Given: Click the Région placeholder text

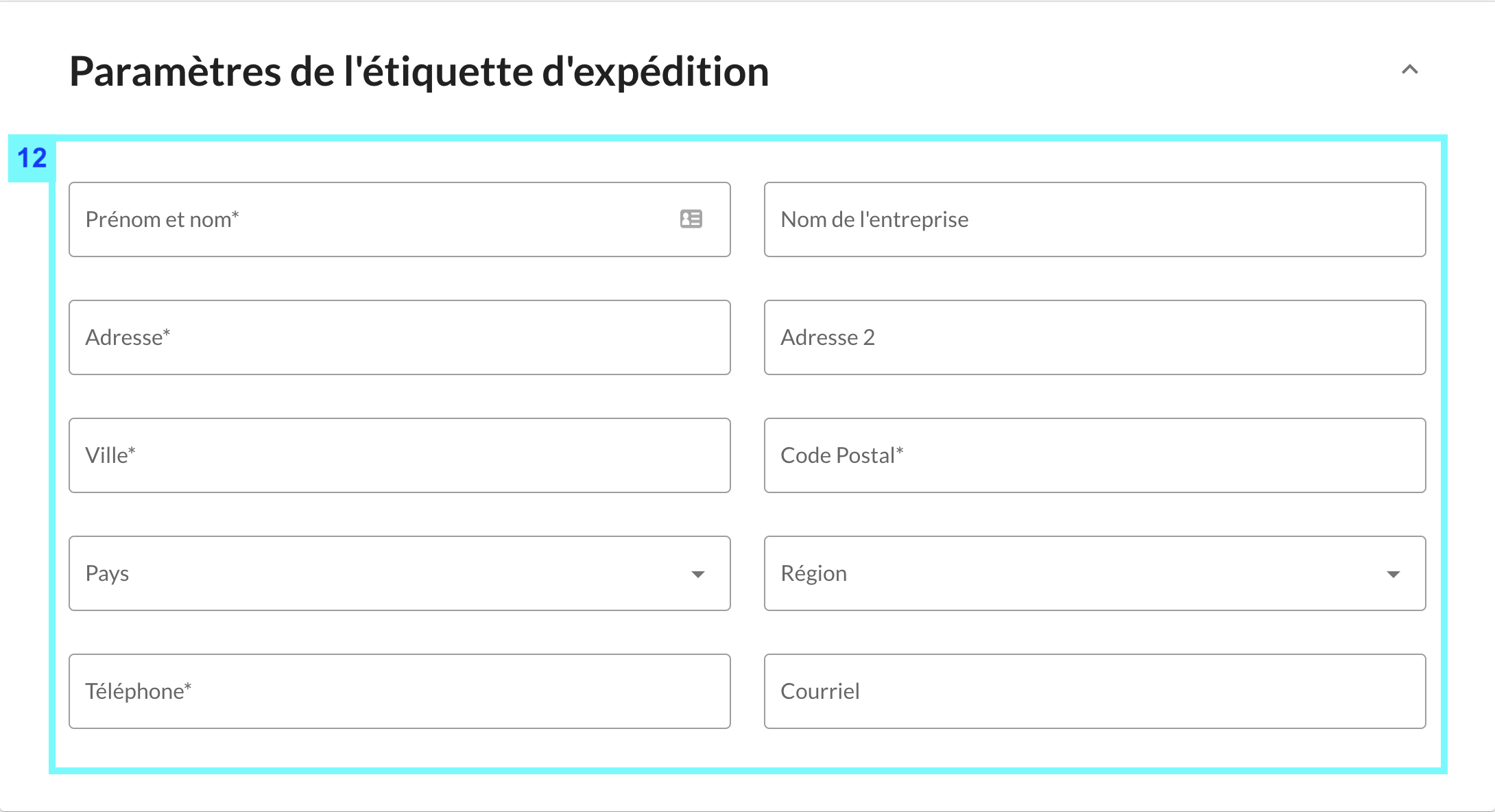Looking at the screenshot, I should [813, 574].
